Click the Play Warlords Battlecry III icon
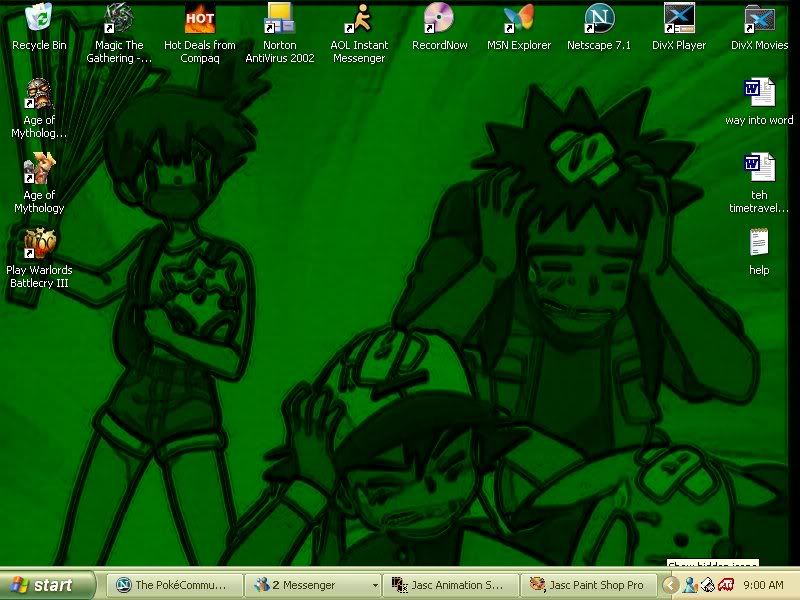This screenshot has height=600, width=800. point(39,243)
